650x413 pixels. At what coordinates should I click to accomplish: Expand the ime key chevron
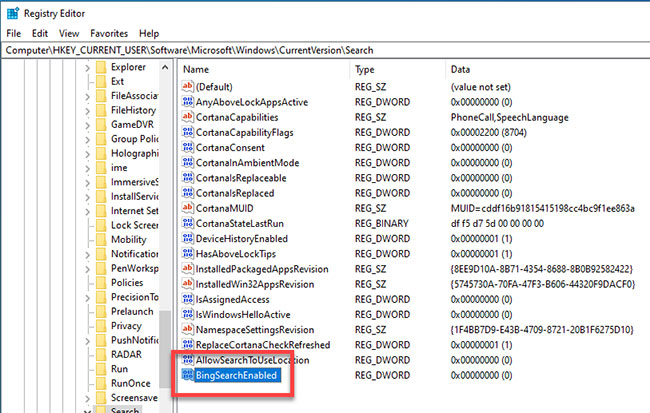coord(87,168)
